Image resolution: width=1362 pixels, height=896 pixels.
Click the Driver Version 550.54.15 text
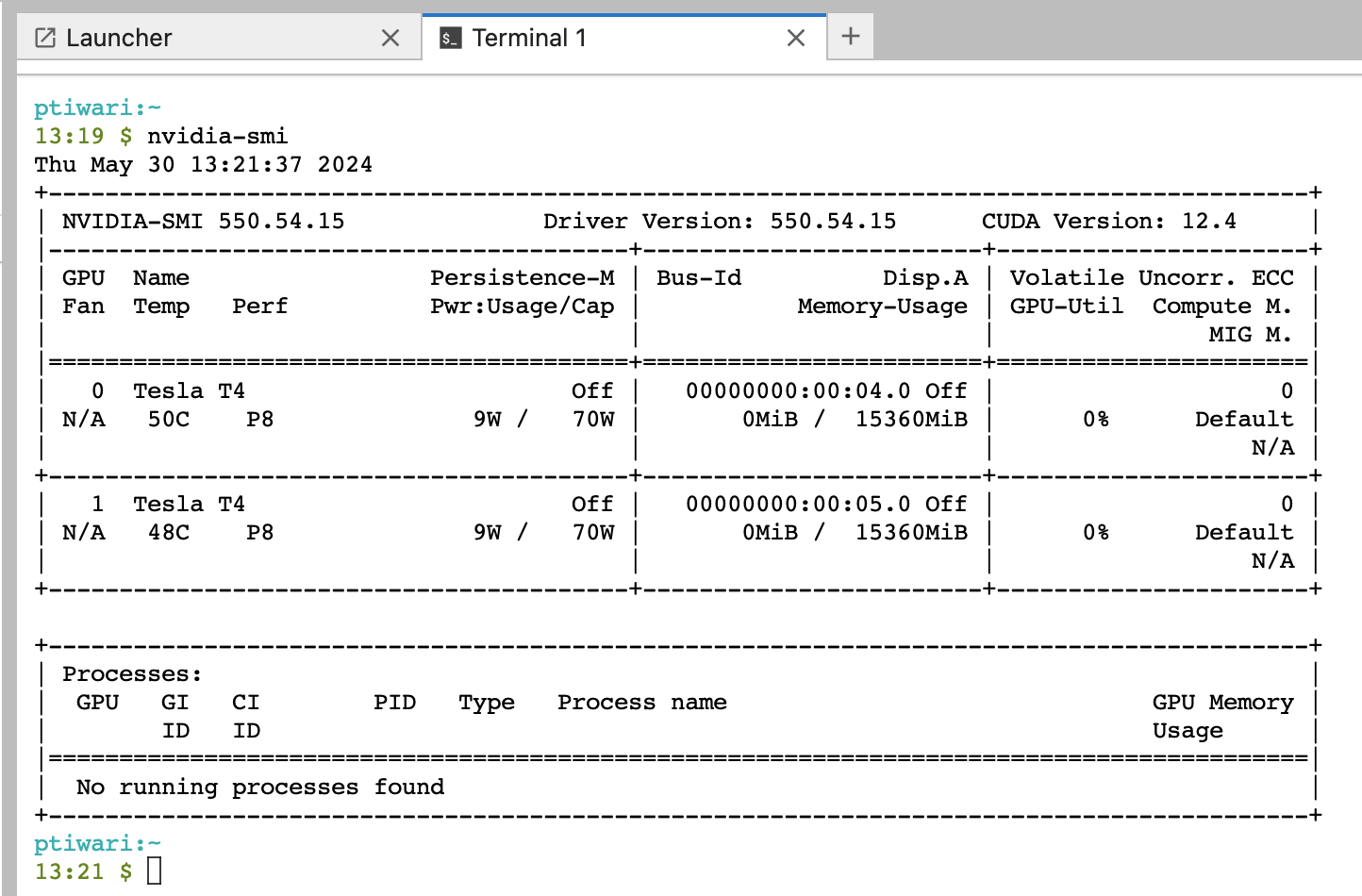[719, 221]
